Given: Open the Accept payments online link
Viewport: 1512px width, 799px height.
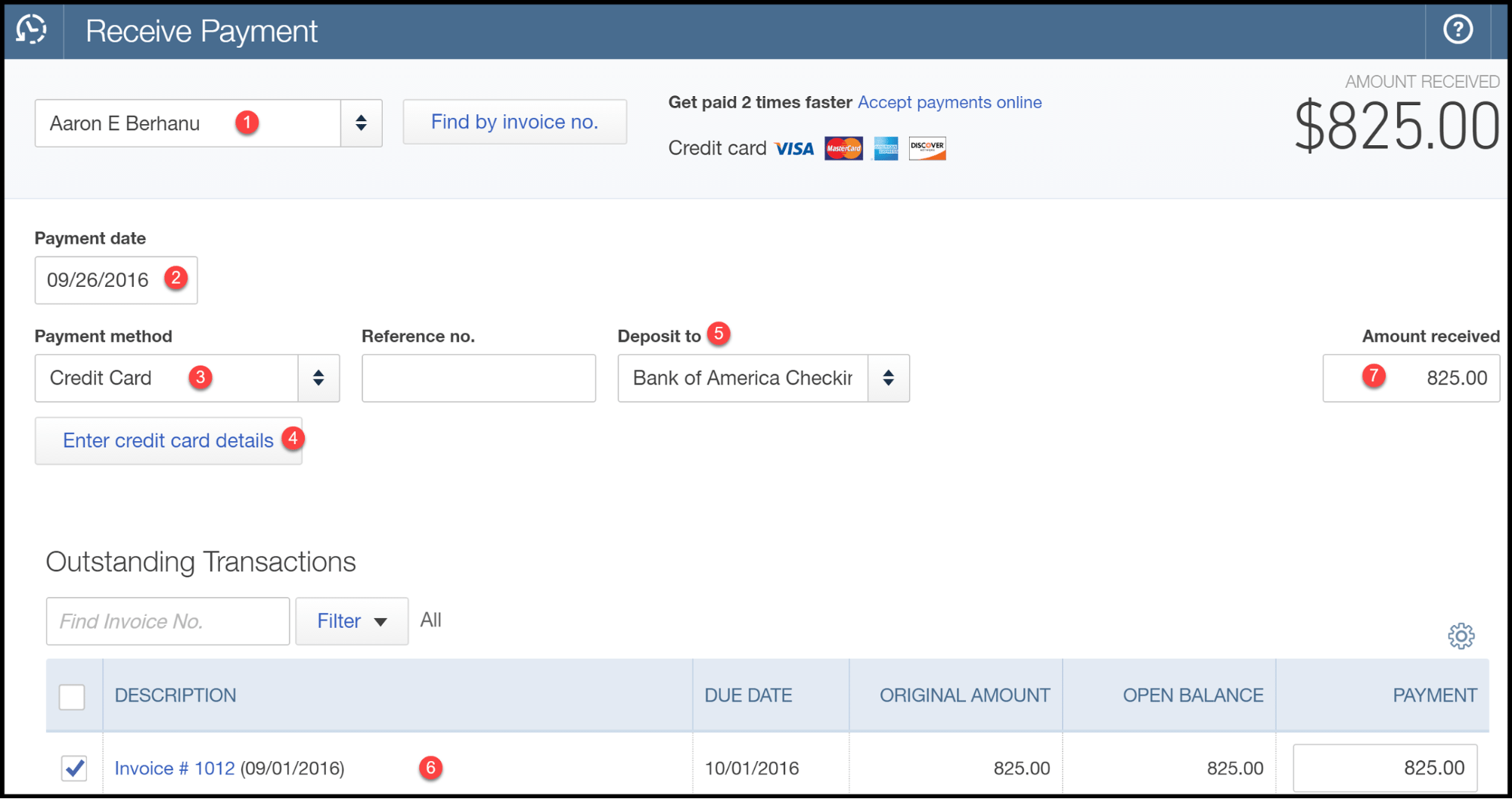Looking at the screenshot, I should pyautogui.click(x=948, y=101).
